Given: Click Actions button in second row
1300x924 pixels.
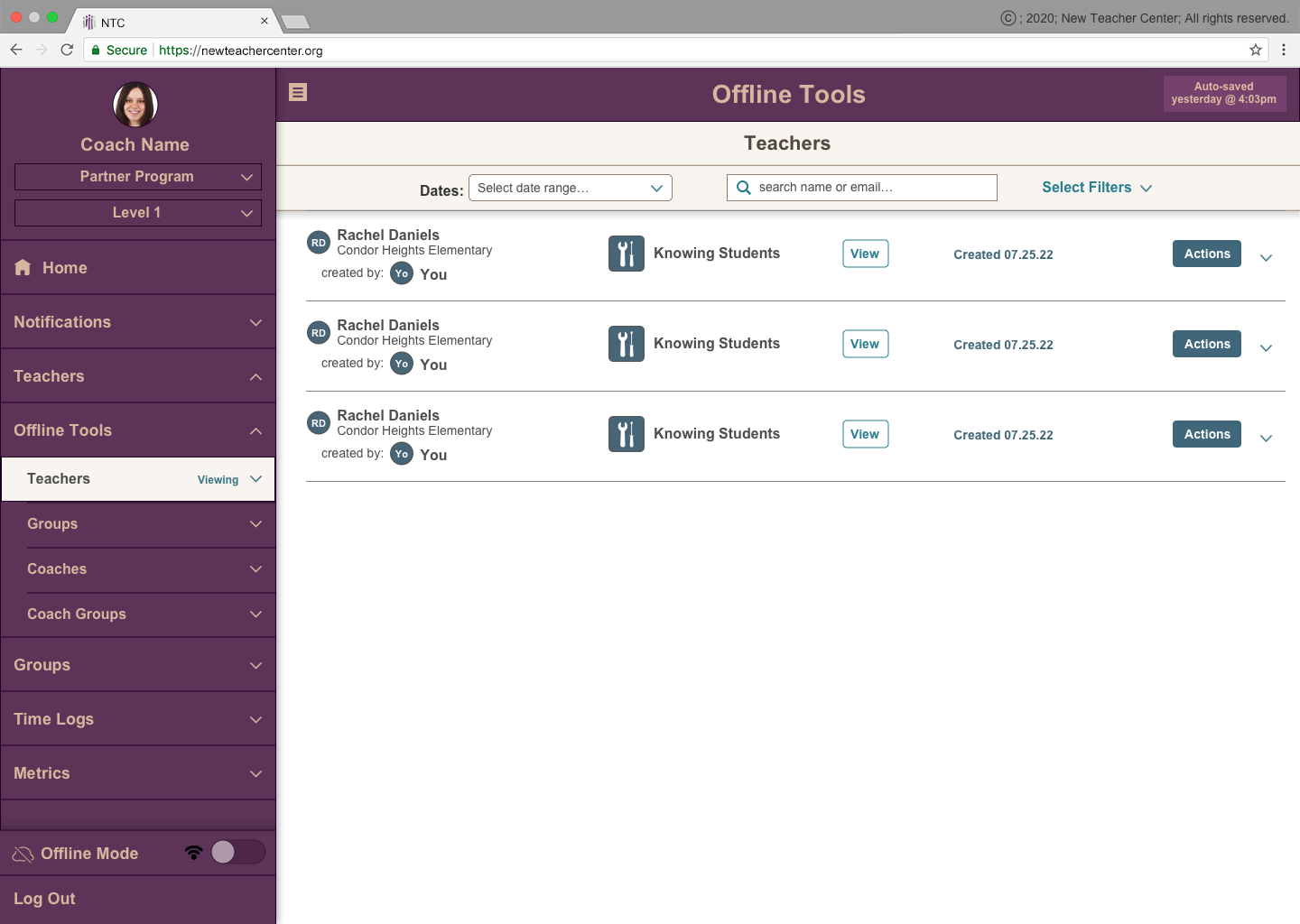Looking at the screenshot, I should [1207, 344].
